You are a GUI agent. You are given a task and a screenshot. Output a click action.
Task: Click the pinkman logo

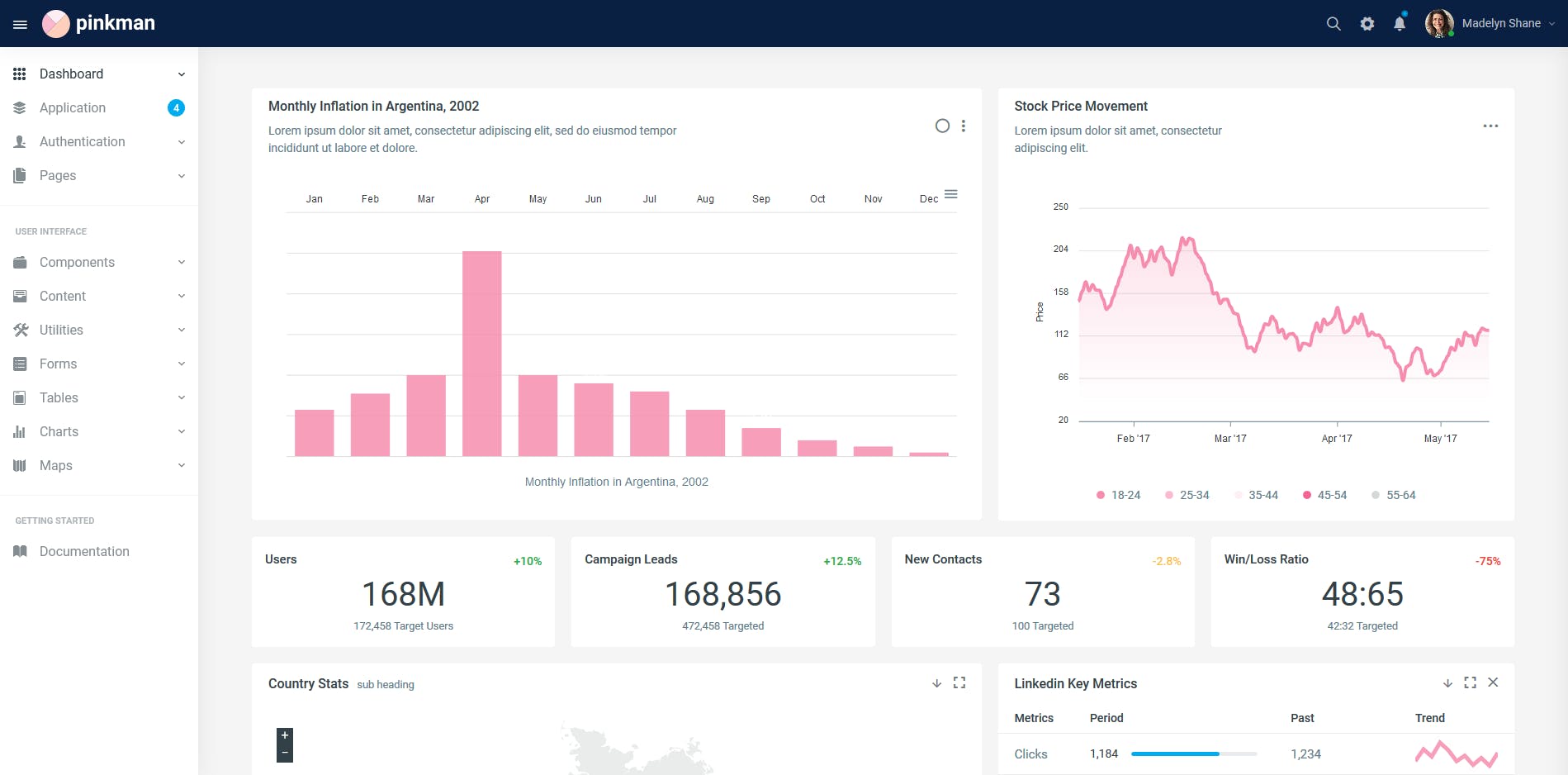click(x=99, y=23)
